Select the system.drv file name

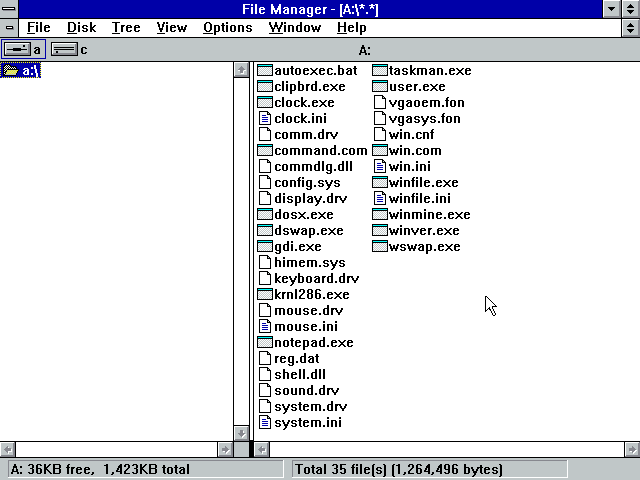pos(311,407)
